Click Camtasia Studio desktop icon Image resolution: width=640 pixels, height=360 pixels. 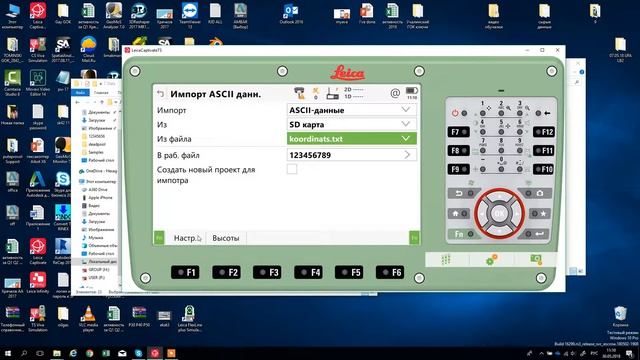(x=12, y=83)
